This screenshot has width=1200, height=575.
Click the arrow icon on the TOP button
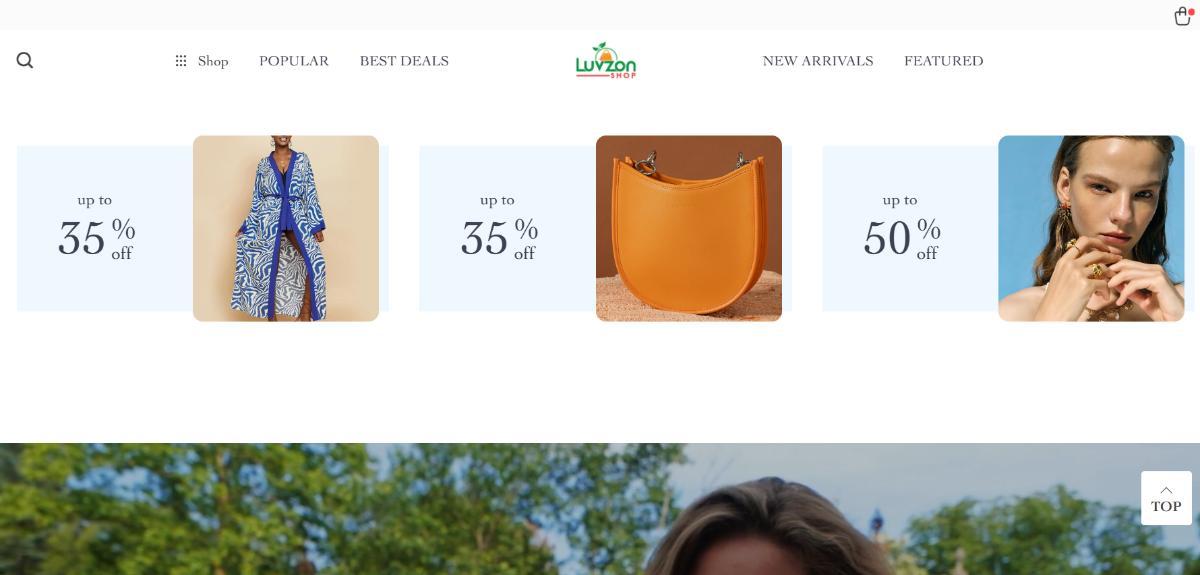click(x=1166, y=490)
